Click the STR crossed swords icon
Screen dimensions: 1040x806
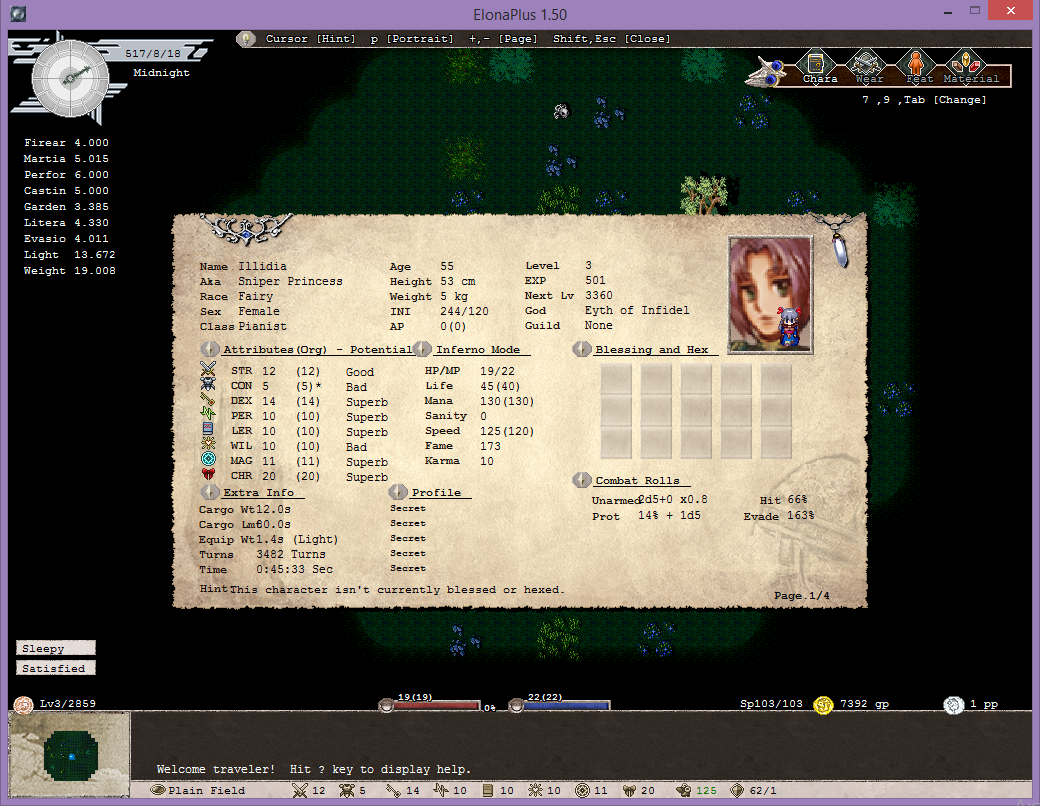click(x=208, y=369)
